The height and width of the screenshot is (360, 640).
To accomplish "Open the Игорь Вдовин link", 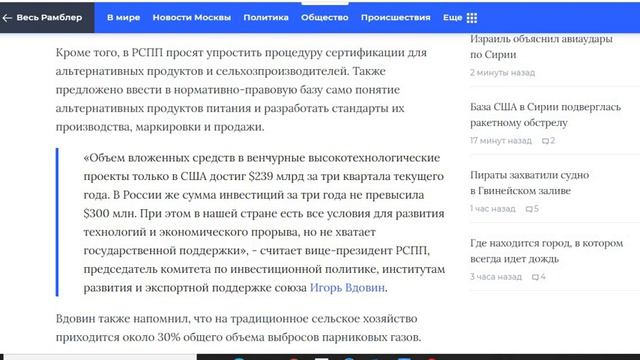I will coord(347,287).
